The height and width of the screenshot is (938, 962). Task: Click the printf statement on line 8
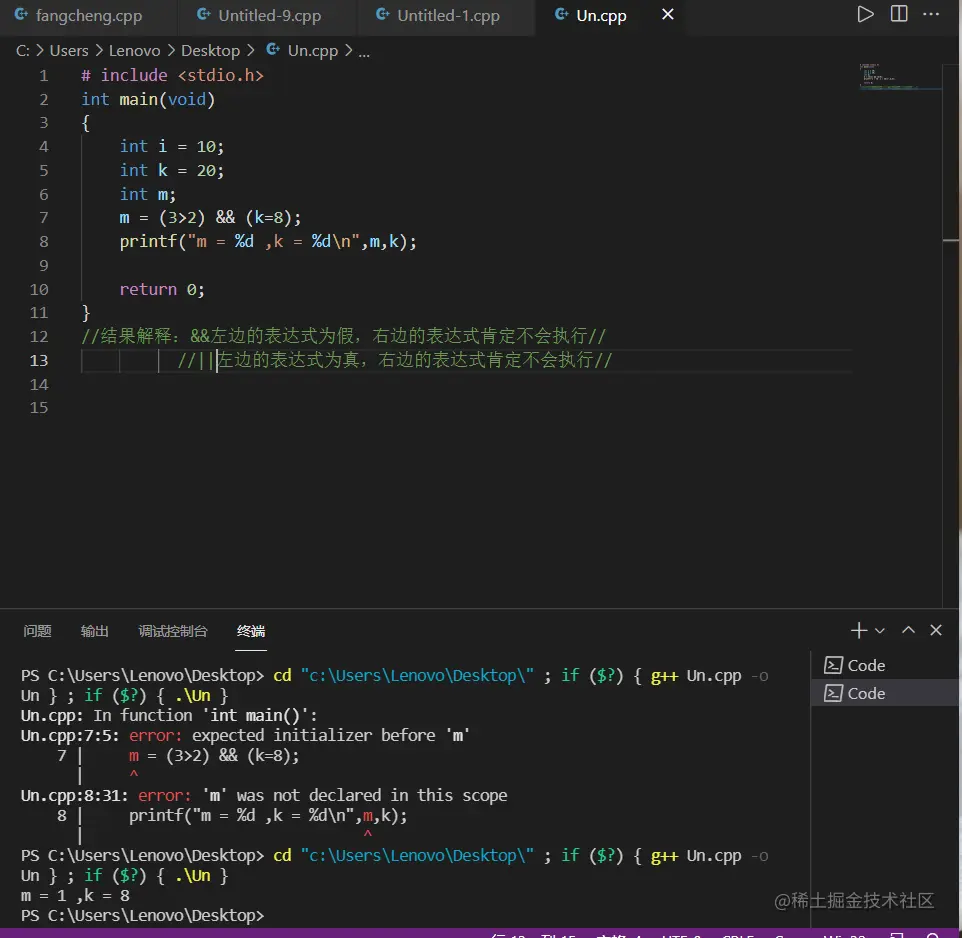click(x=268, y=242)
